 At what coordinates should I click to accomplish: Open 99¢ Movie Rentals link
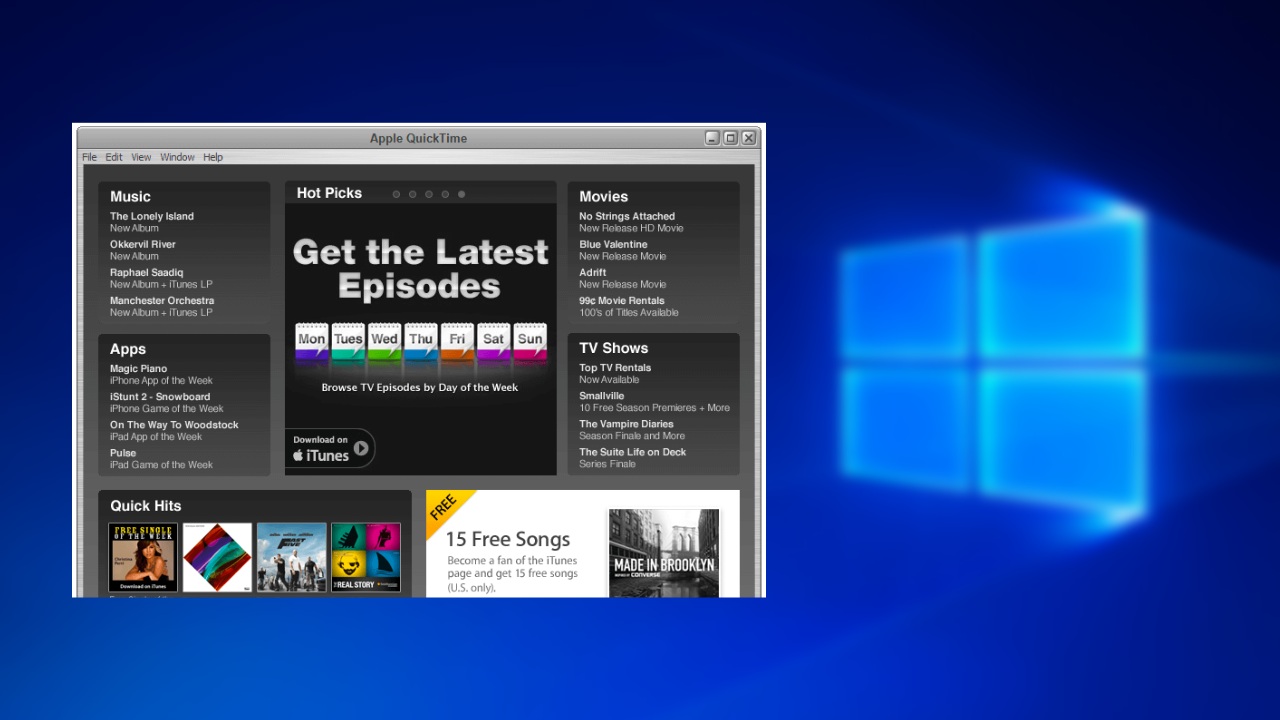(x=628, y=306)
